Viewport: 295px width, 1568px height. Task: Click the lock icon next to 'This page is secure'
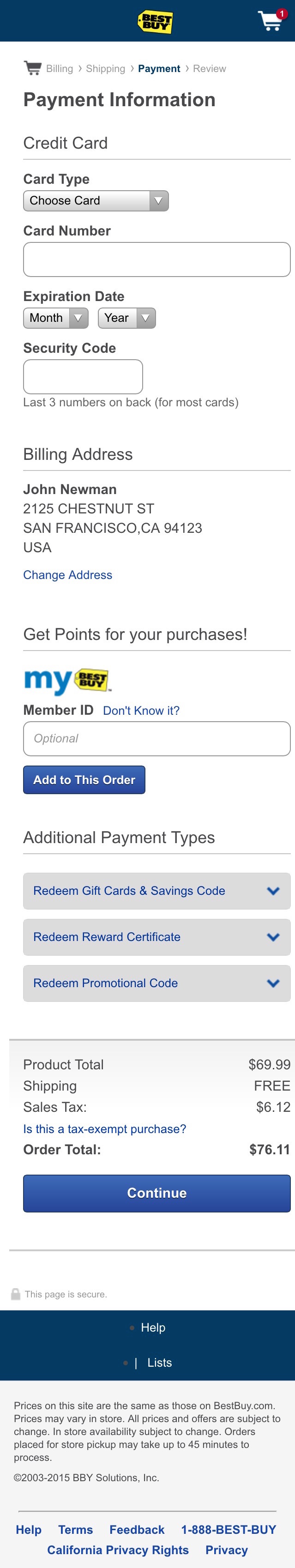click(x=15, y=1293)
